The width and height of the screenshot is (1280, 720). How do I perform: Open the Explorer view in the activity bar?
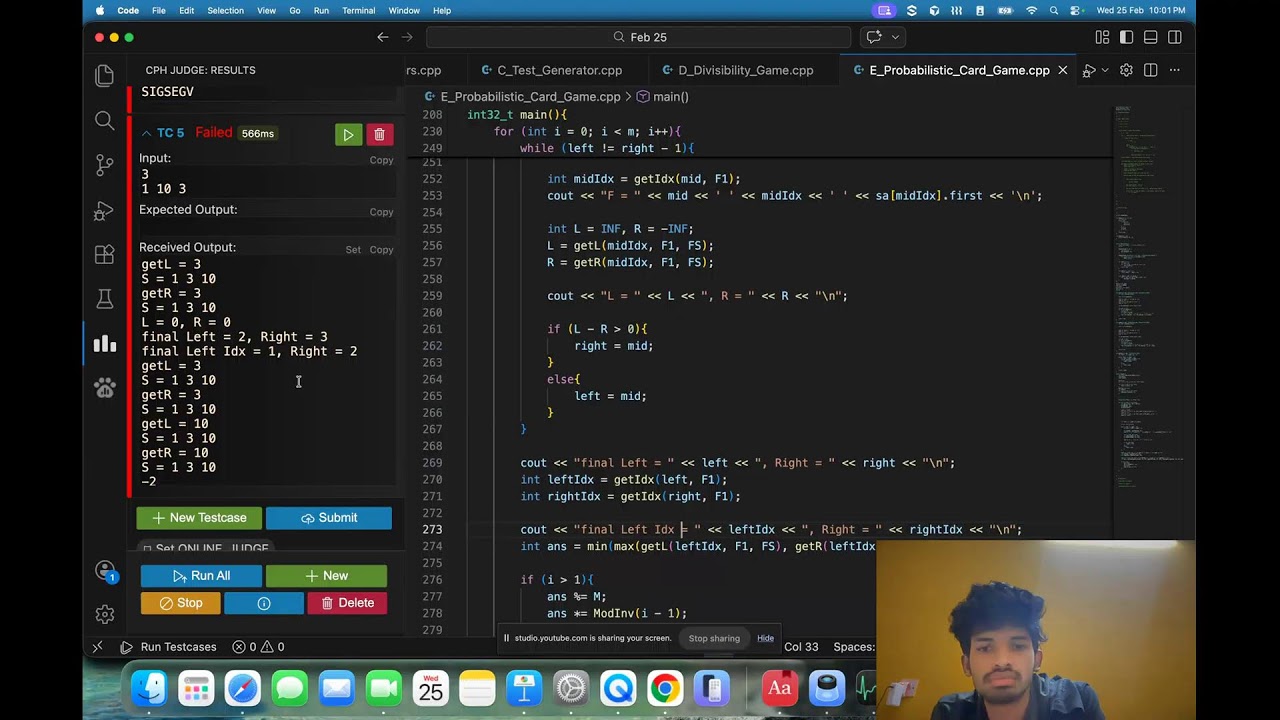coord(104,76)
